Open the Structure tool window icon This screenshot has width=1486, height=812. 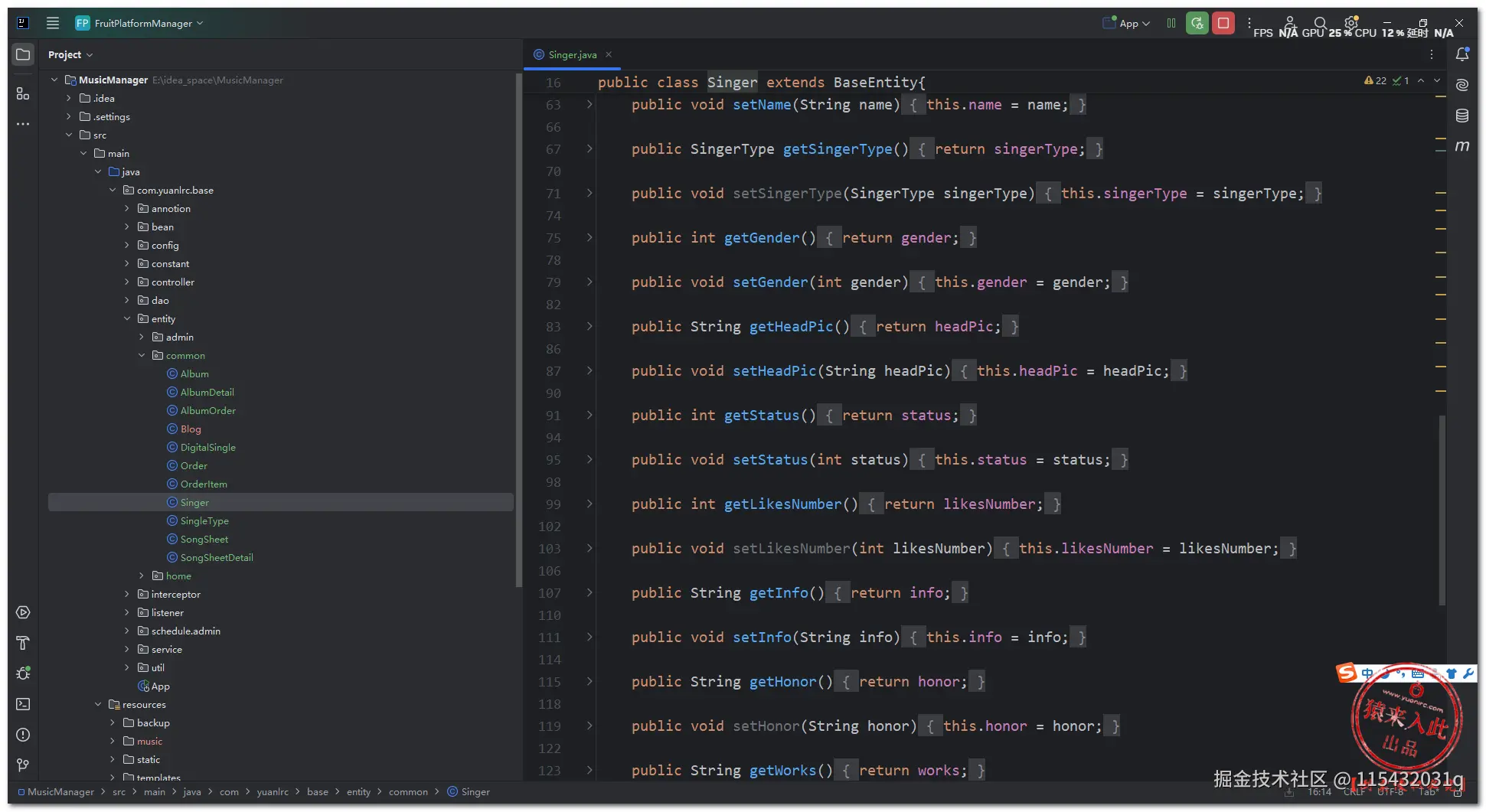click(x=23, y=93)
